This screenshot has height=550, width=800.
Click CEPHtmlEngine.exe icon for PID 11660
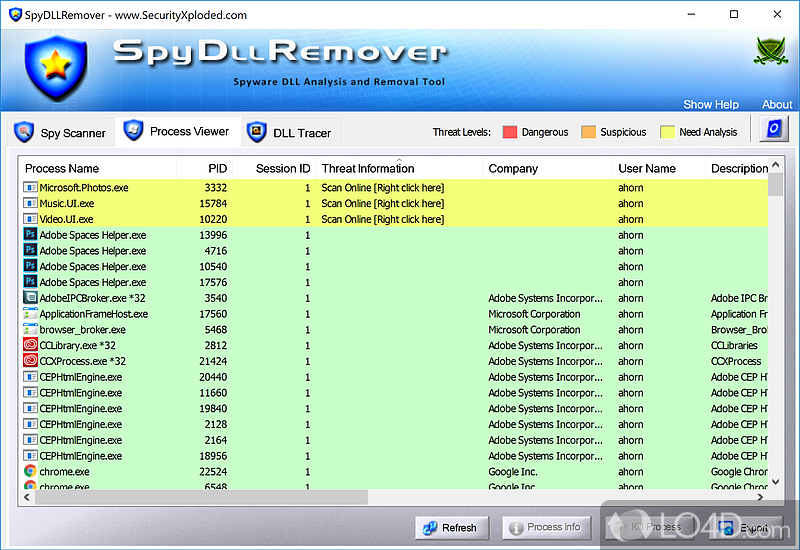click(x=30, y=392)
